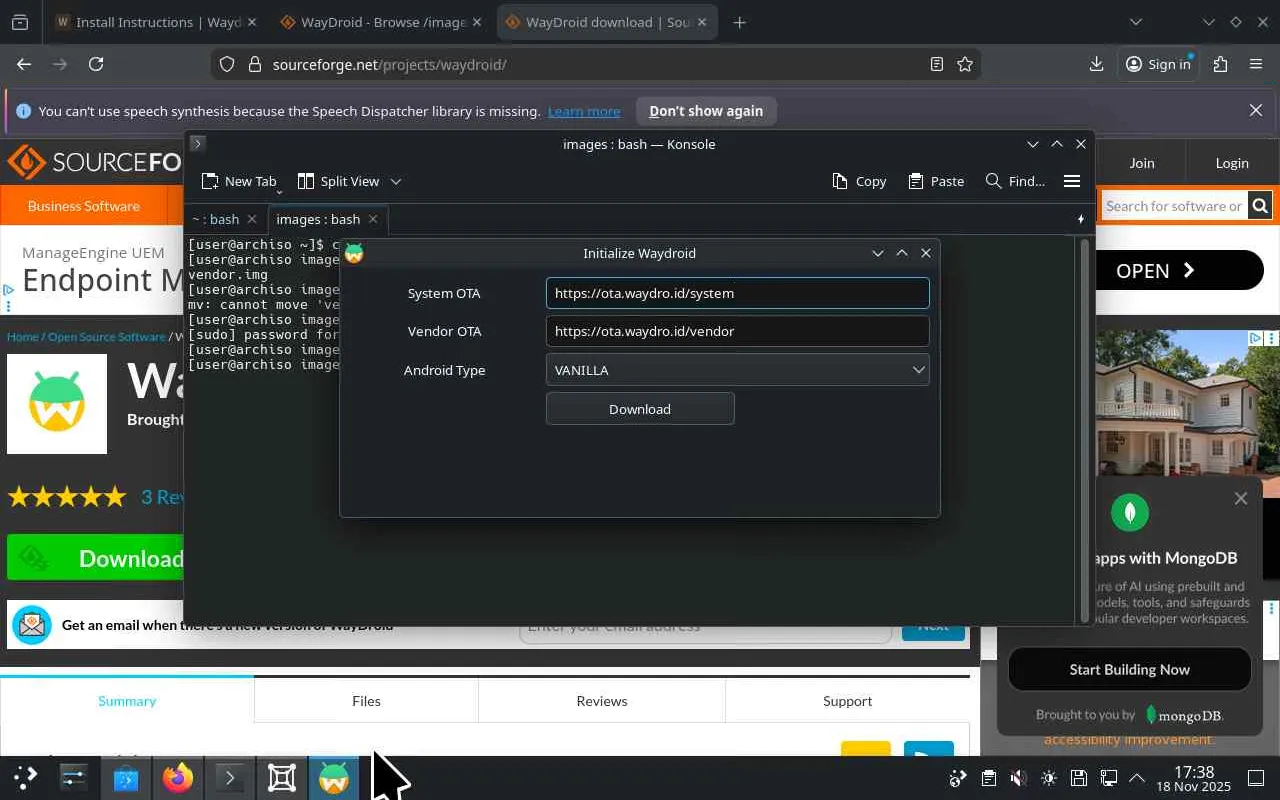Screen dimensions: 1280x800
Task: Close the '~ : bash' Konsole tab
Action: coord(252,219)
